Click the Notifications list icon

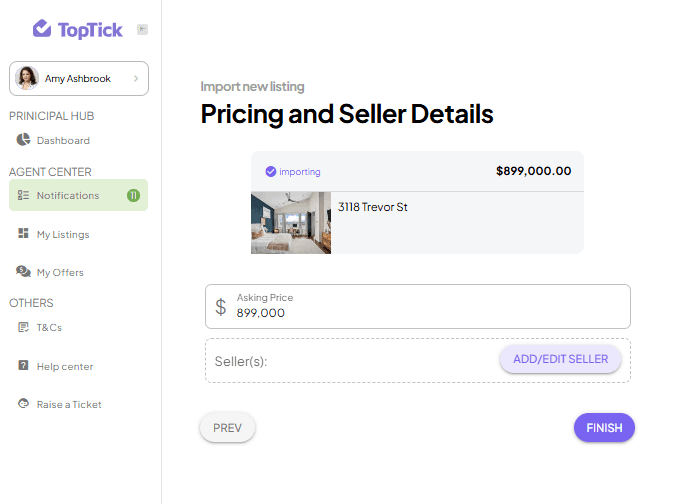click(x=23, y=195)
